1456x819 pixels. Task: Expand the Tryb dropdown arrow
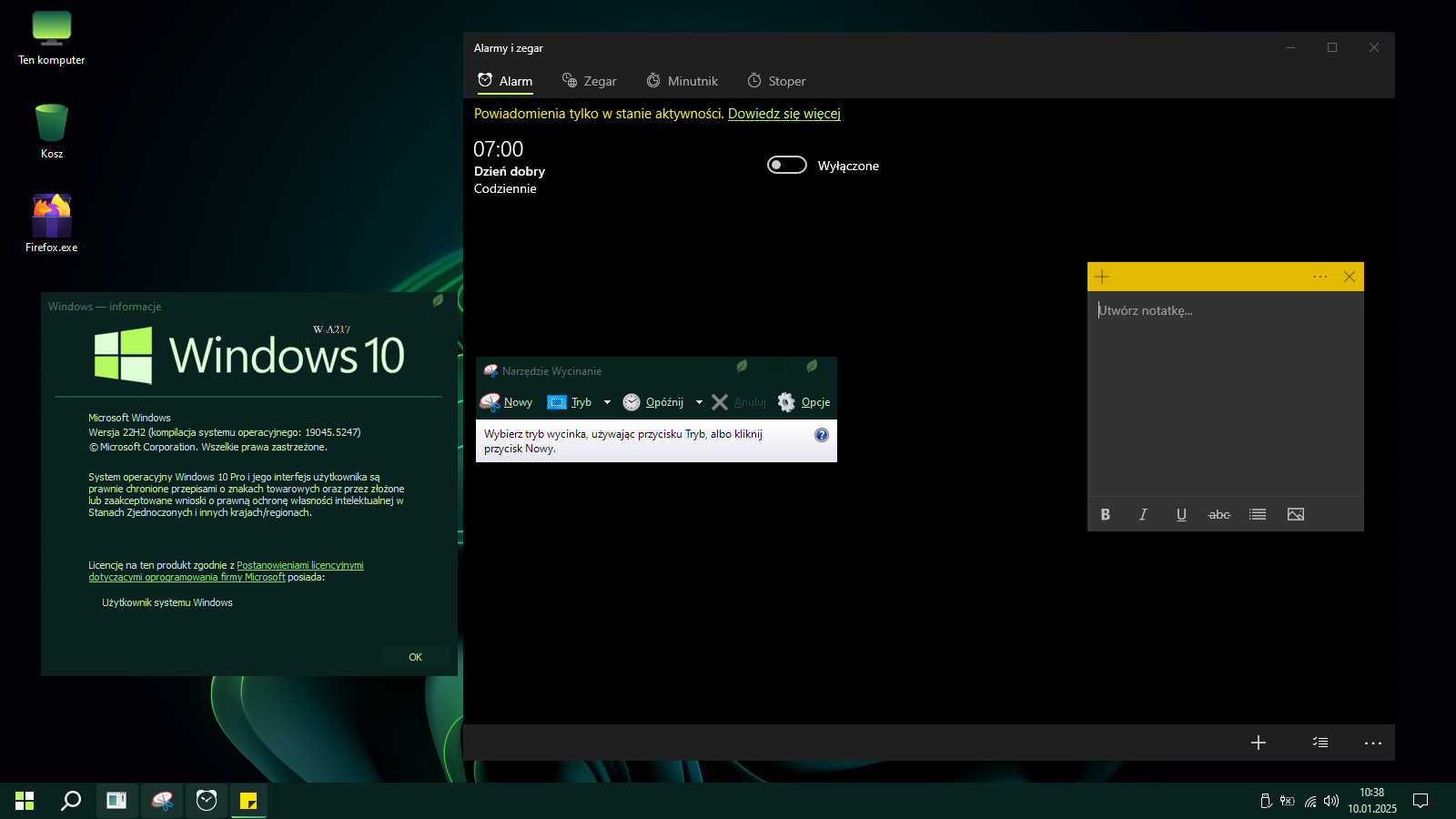pos(607,402)
